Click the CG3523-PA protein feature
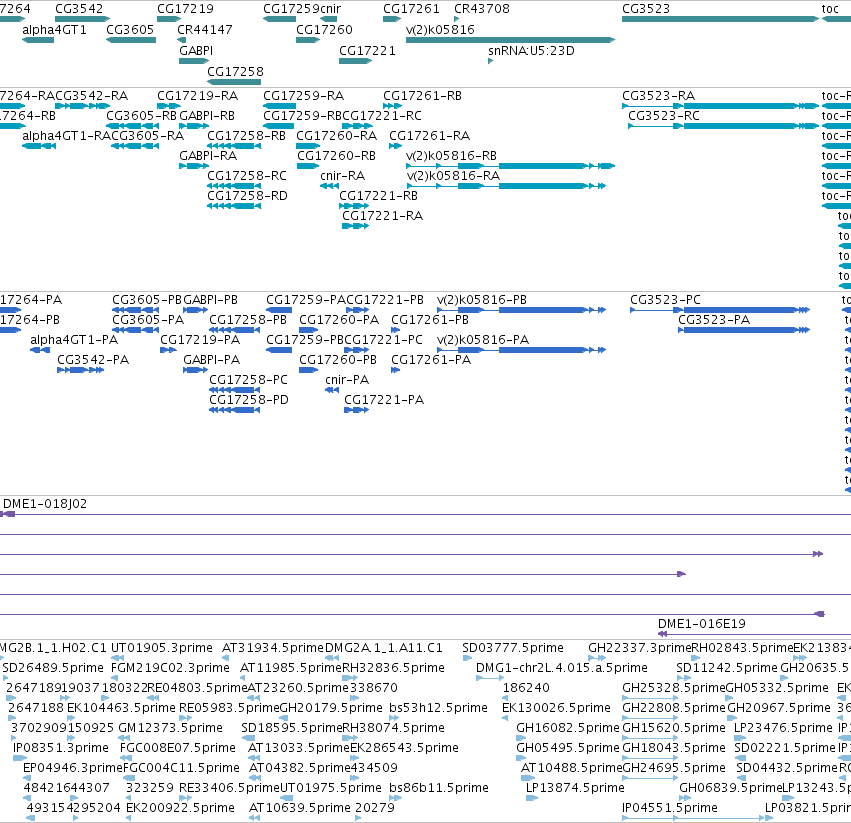The width and height of the screenshot is (851, 823). [744, 330]
